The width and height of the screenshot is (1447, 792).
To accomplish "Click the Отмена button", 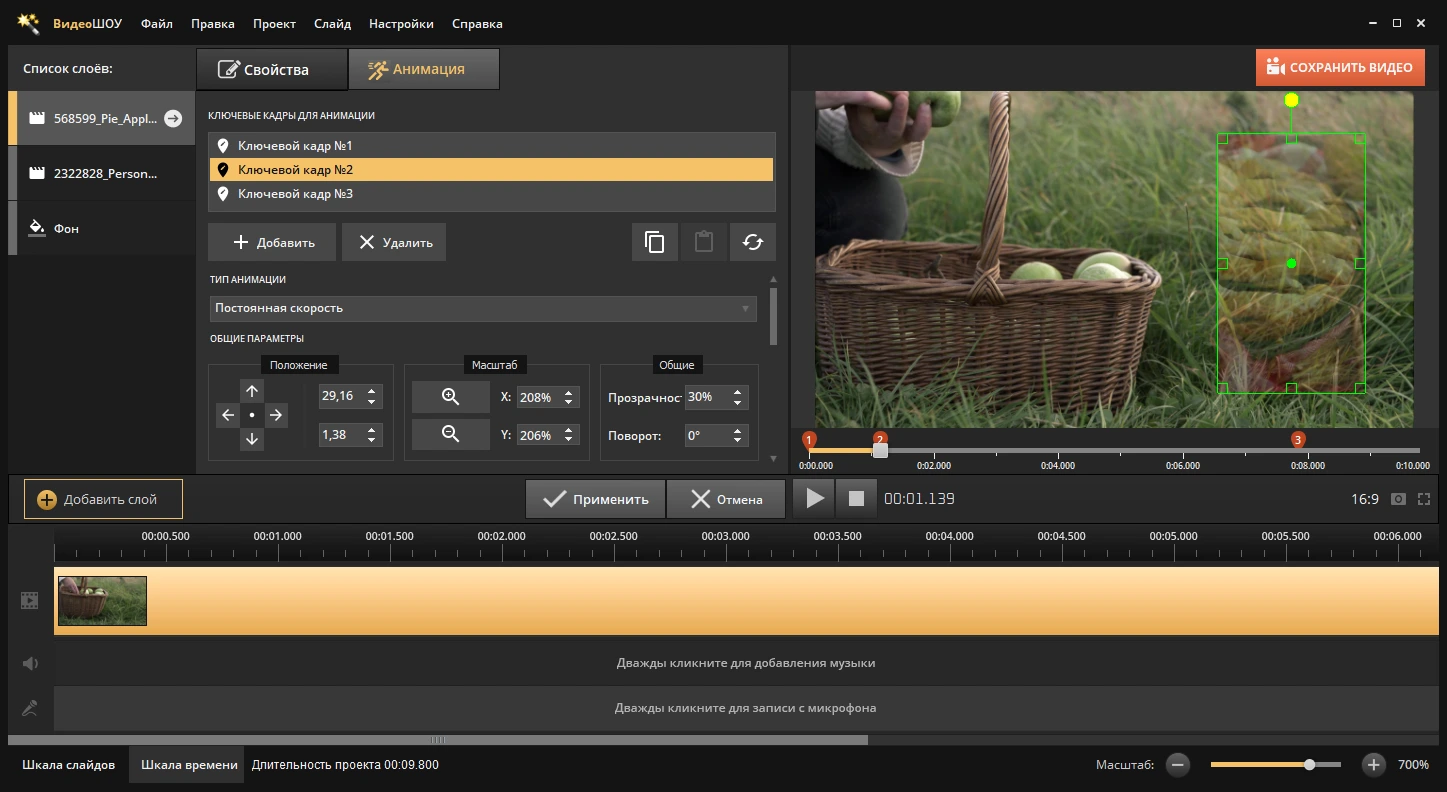I will coord(727,499).
